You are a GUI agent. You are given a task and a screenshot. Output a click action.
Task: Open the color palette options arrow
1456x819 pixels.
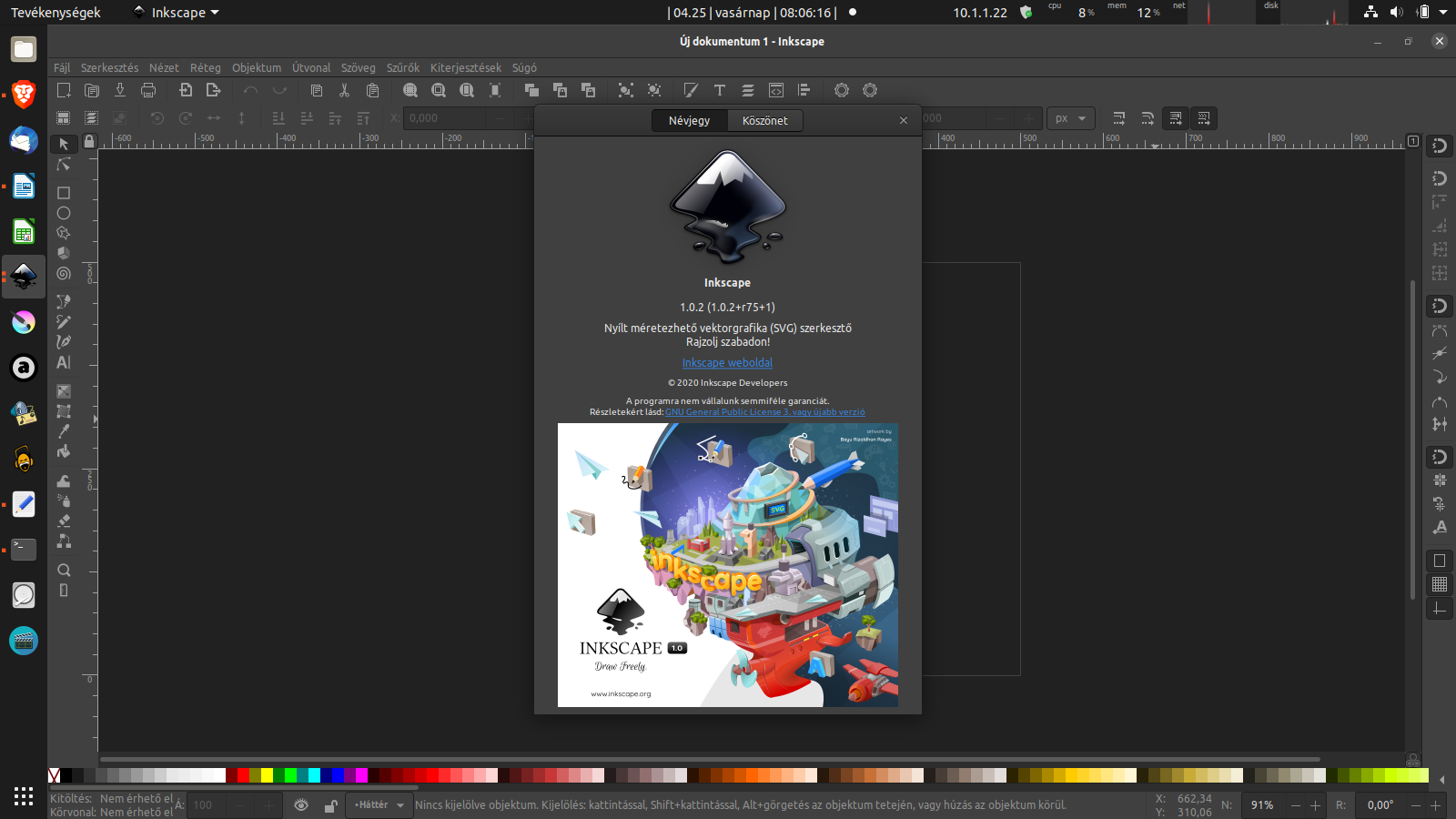click(x=1441, y=779)
